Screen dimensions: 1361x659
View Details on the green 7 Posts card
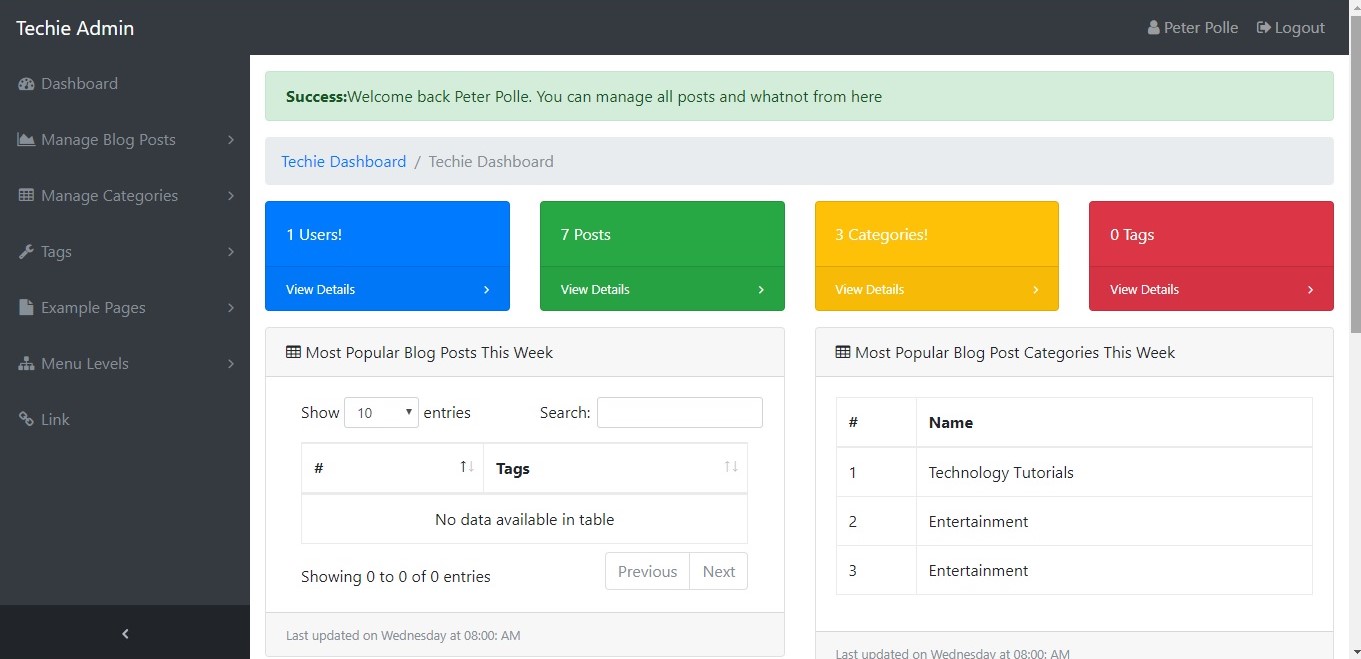[x=661, y=289]
